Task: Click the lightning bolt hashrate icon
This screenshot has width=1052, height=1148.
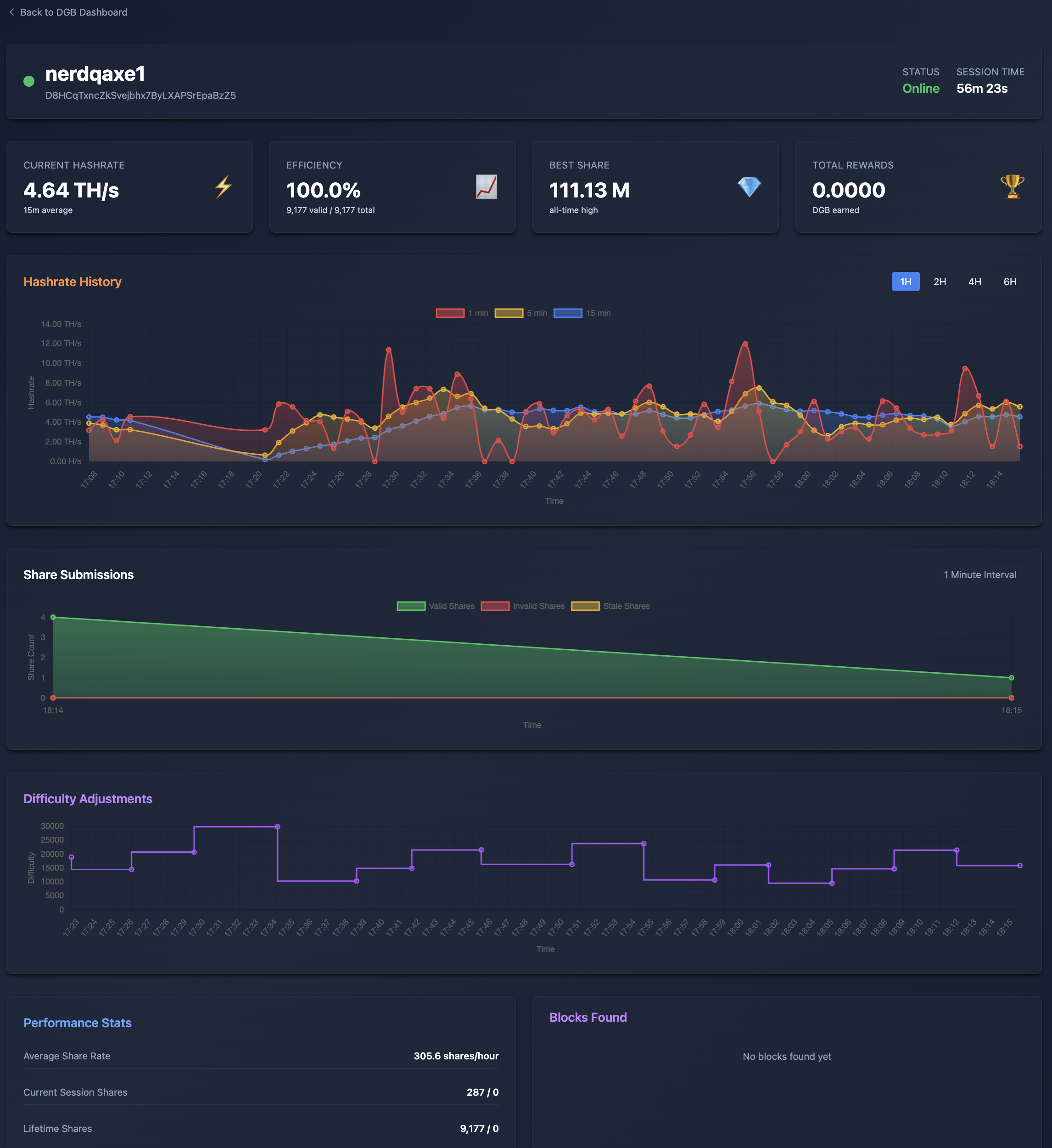Action: (223, 186)
